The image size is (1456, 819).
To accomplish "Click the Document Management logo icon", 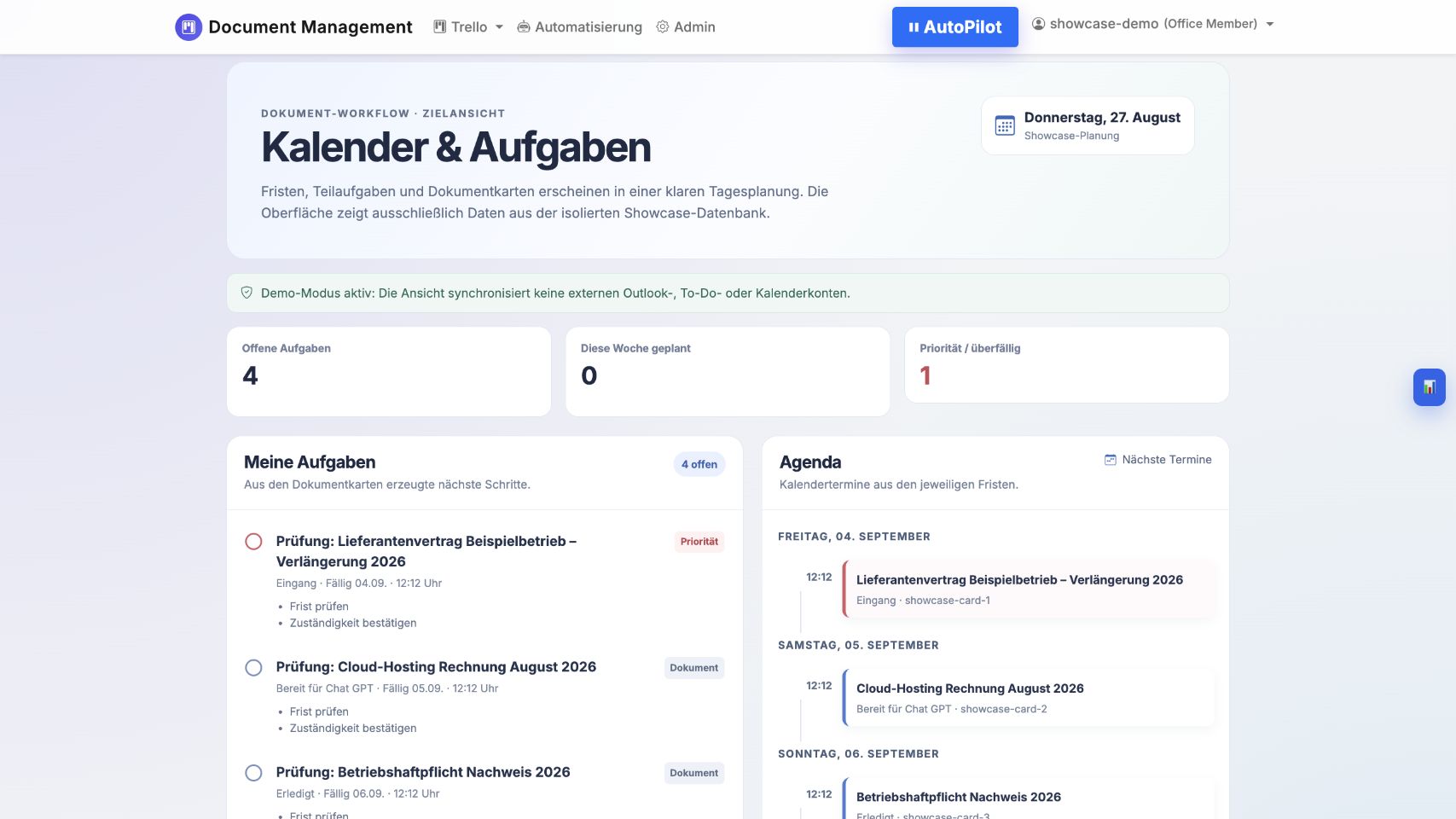I will pyautogui.click(x=189, y=27).
